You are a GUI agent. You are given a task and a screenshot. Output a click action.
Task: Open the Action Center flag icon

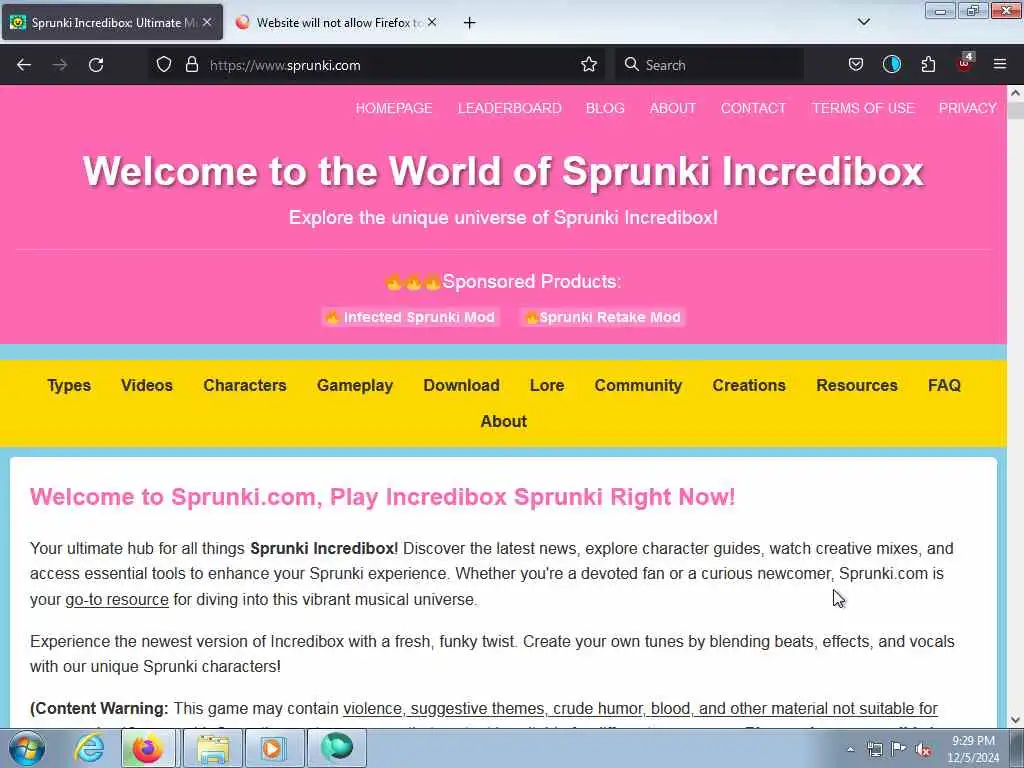[x=899, y=749]
